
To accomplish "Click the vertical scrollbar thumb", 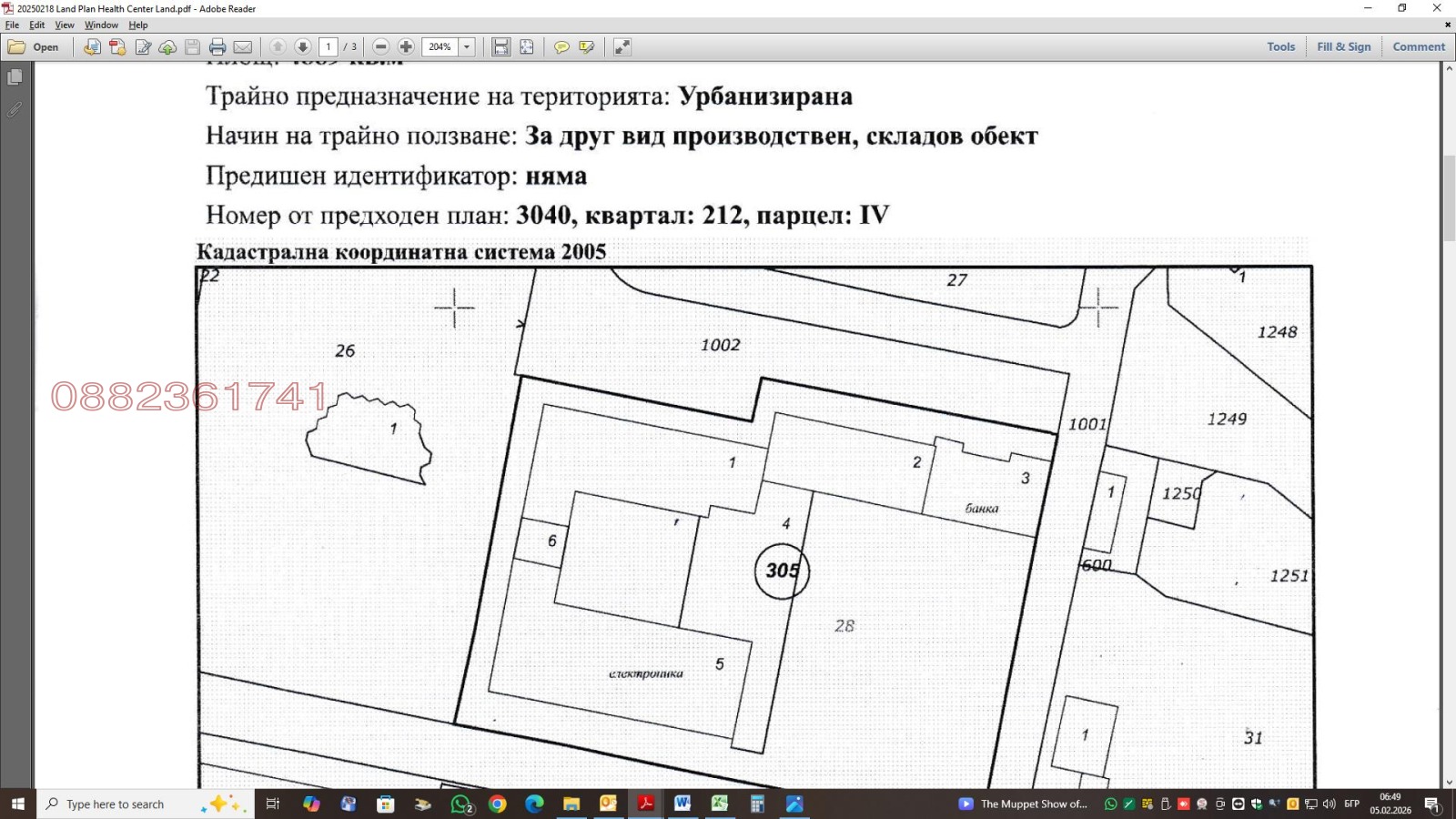I will point(1449,198).
